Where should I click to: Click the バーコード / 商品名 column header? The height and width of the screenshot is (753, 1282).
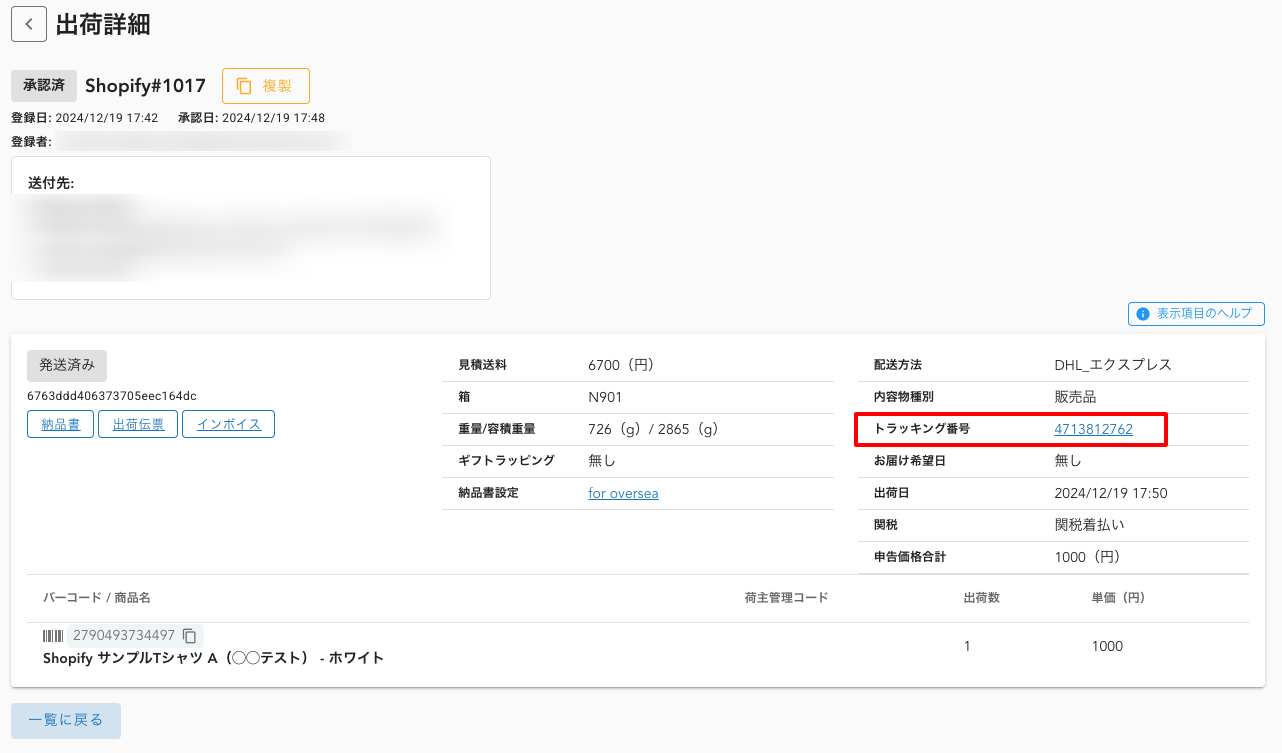pos(97,598)
